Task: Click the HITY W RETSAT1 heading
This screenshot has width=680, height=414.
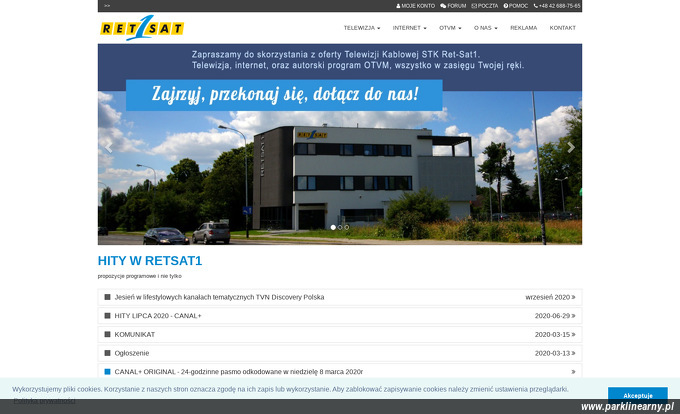Action: coord(150,261)
